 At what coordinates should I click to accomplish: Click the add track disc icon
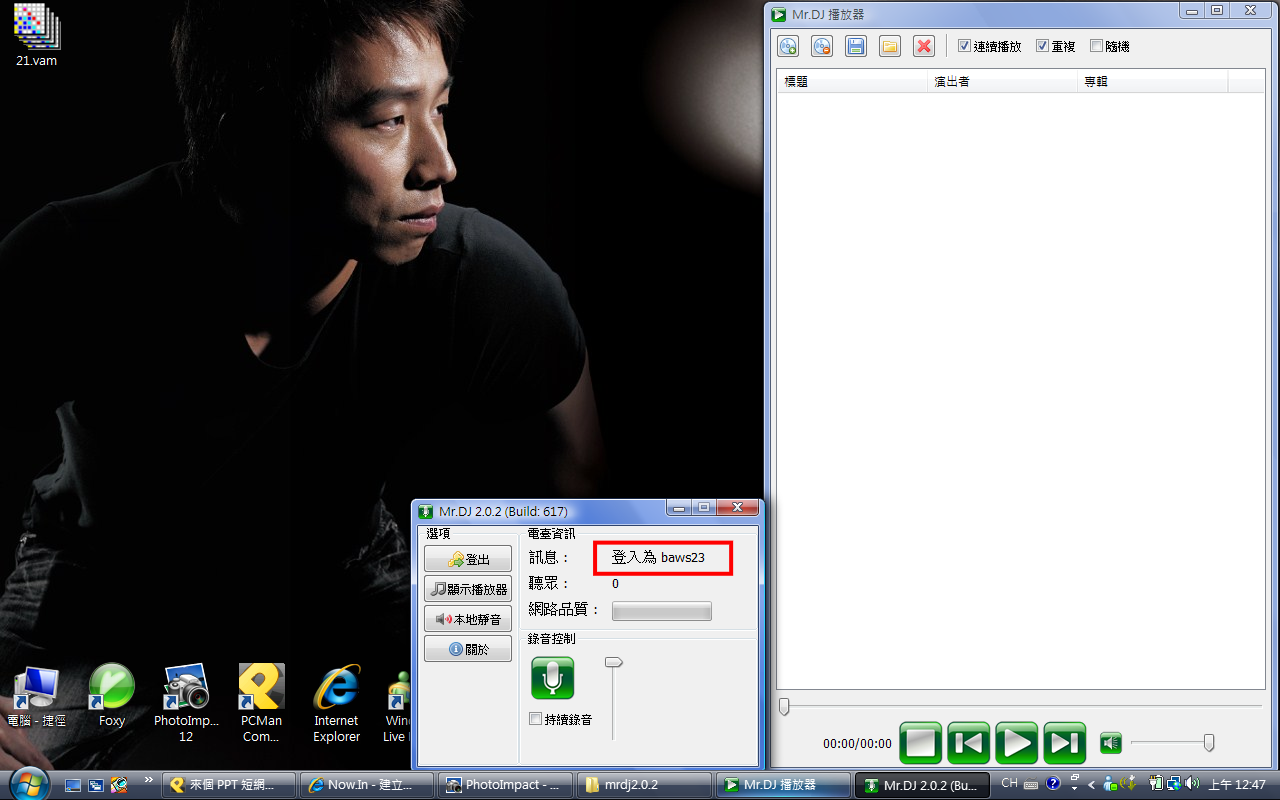[788, 46]
